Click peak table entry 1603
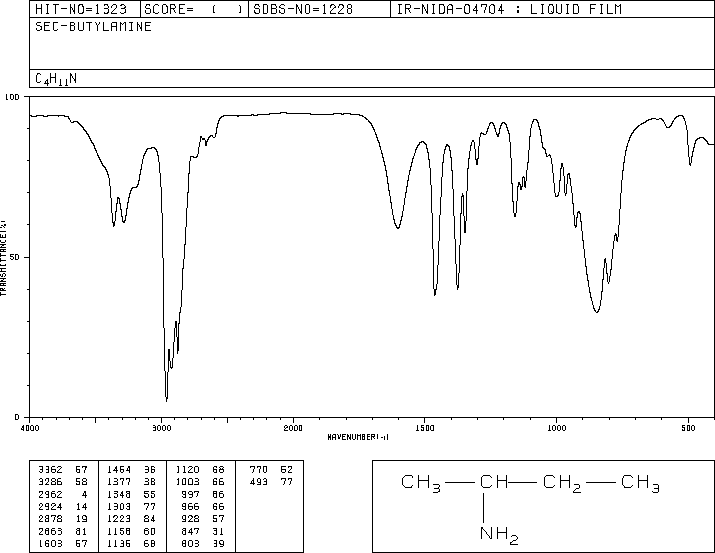Screen dimensions: 715x553 50,544
